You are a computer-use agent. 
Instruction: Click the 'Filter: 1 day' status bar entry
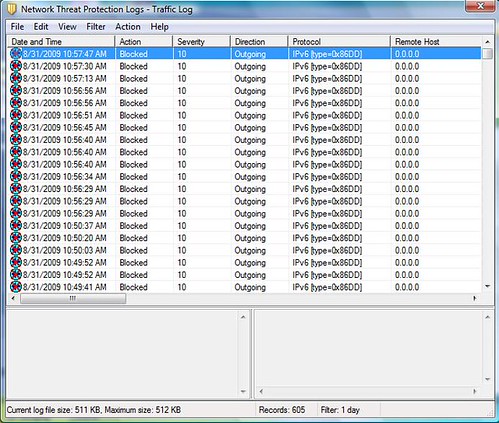(x=340, y=410)
